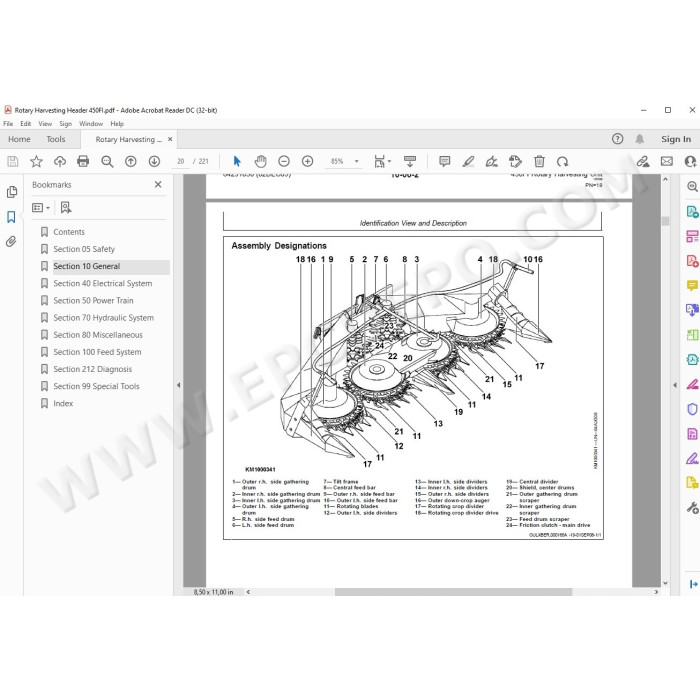Open notifications bell

pos(640,139)
